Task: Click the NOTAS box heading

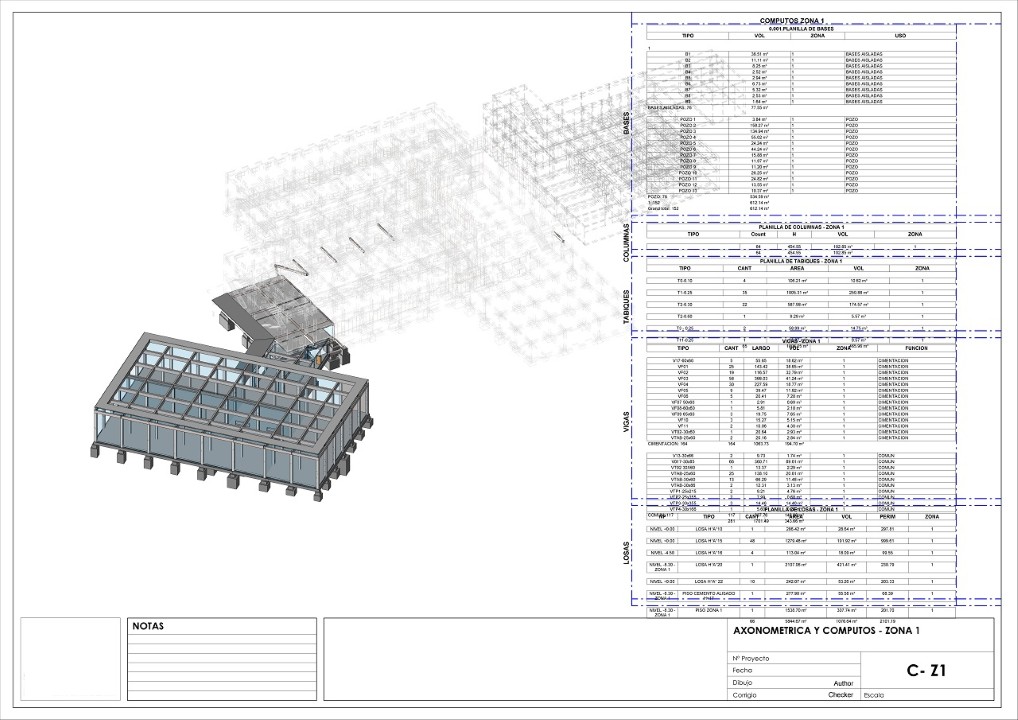Action: coord(147,626)
